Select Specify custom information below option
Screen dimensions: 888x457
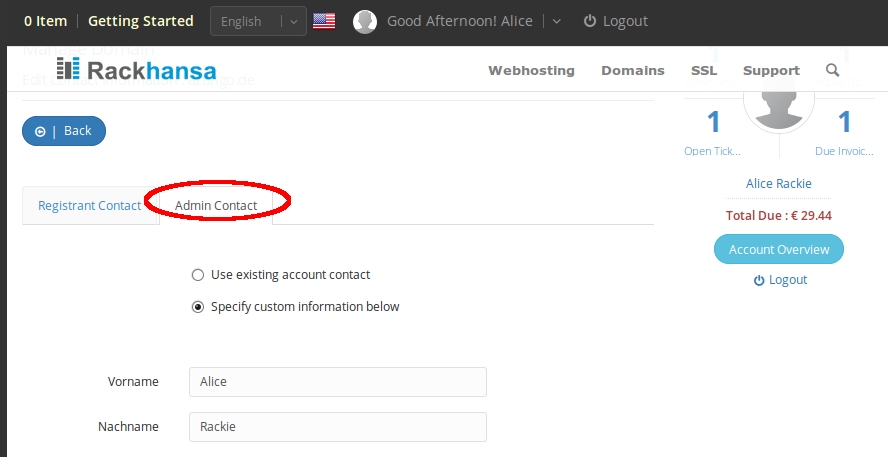click(198, 307)
